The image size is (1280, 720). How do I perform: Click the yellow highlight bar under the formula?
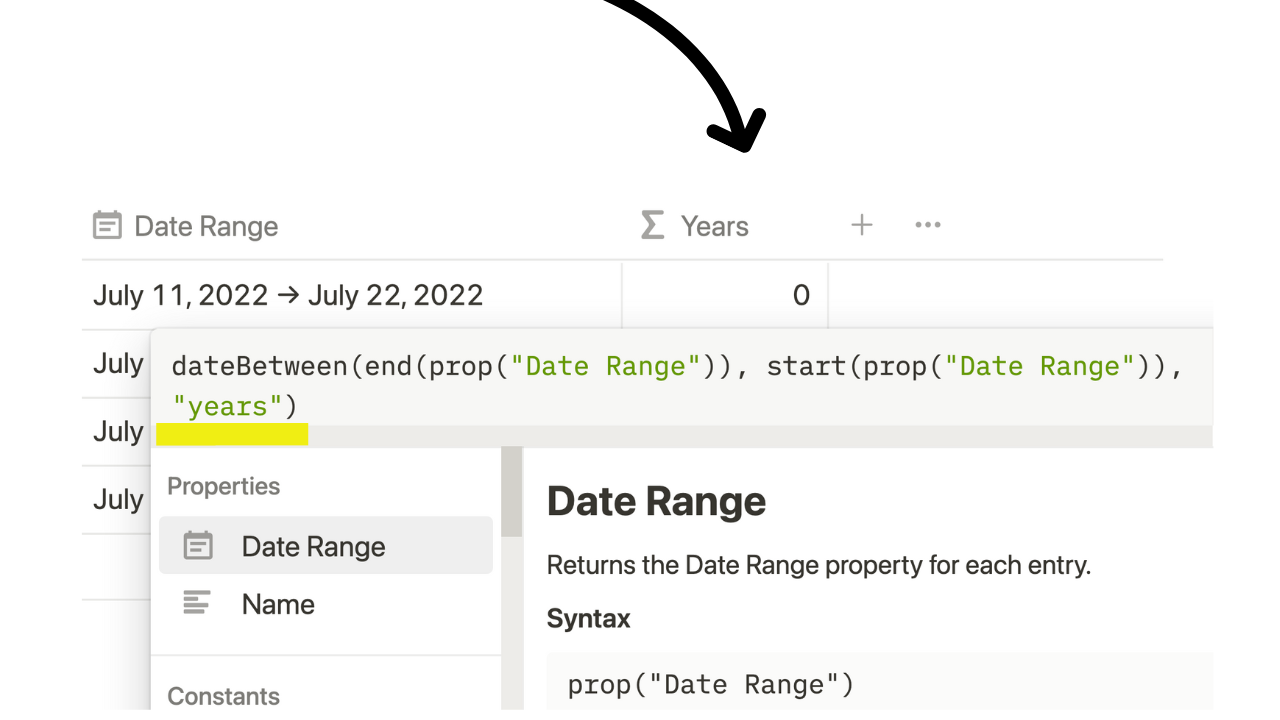(x=232, y=434)
